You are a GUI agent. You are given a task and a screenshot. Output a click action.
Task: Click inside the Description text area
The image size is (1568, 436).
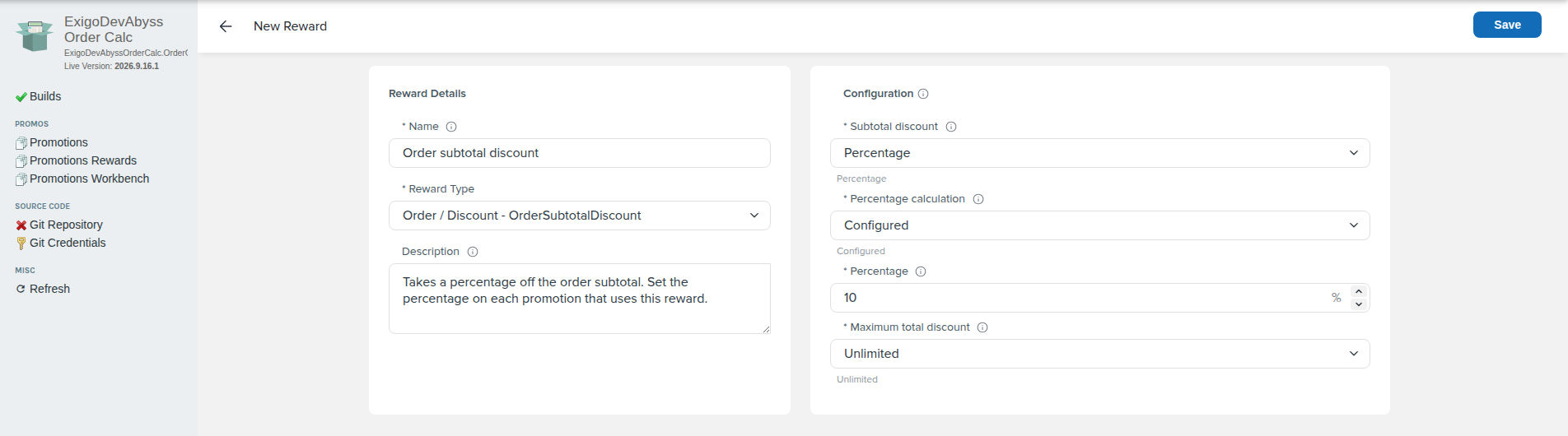(580, 299)
